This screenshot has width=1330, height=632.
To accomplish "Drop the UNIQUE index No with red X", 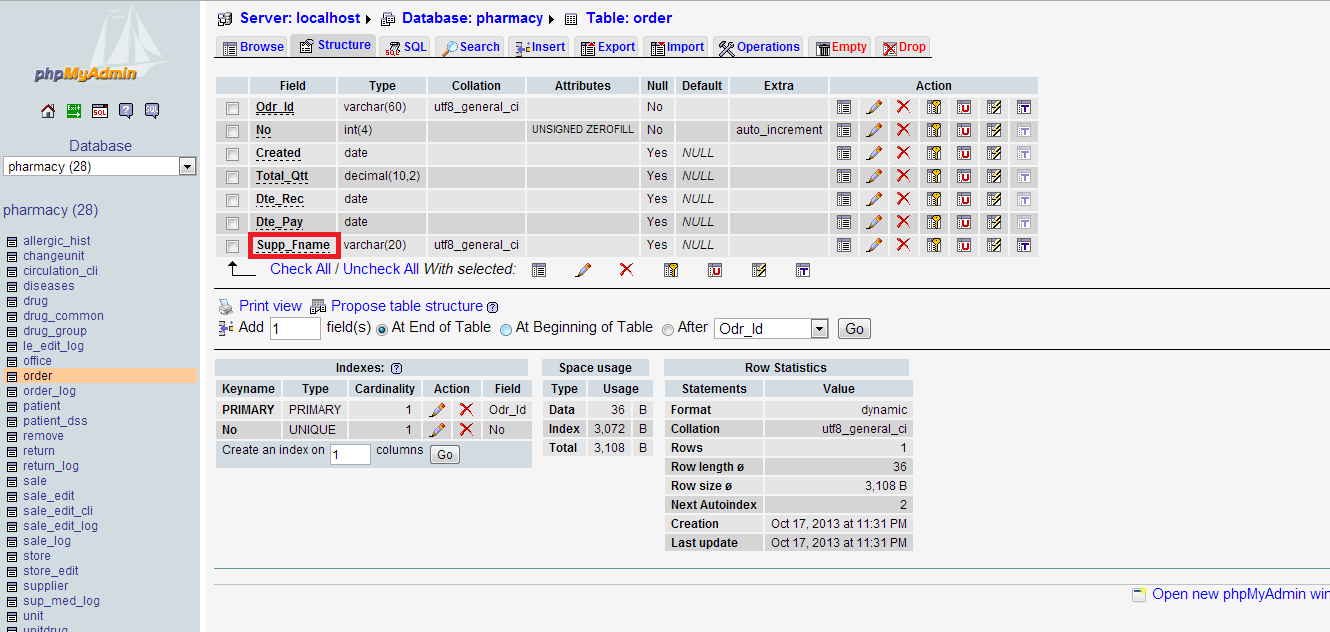I will click(466, 429).
